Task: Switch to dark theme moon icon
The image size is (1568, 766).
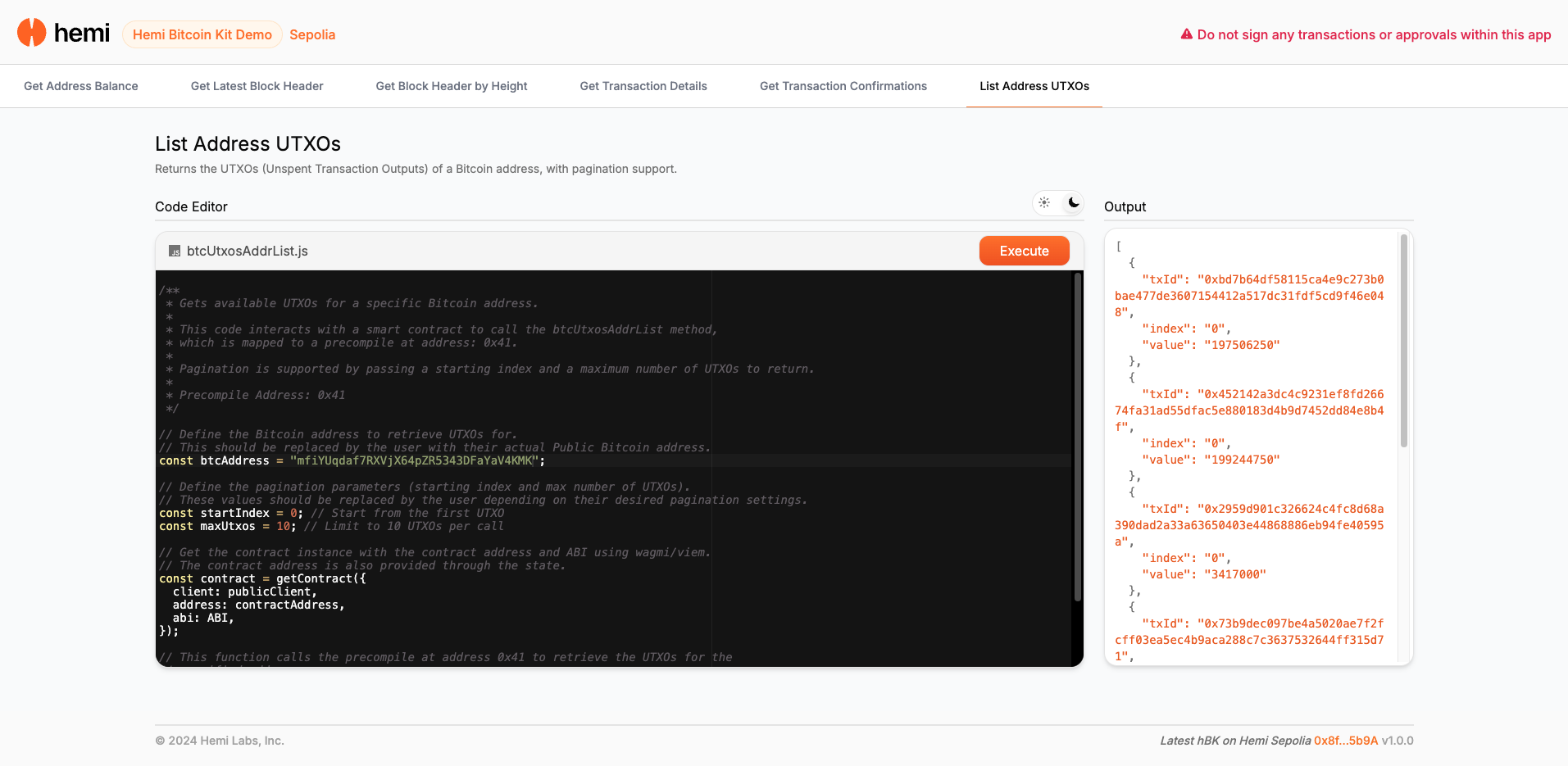Action: click(1073, 202)
